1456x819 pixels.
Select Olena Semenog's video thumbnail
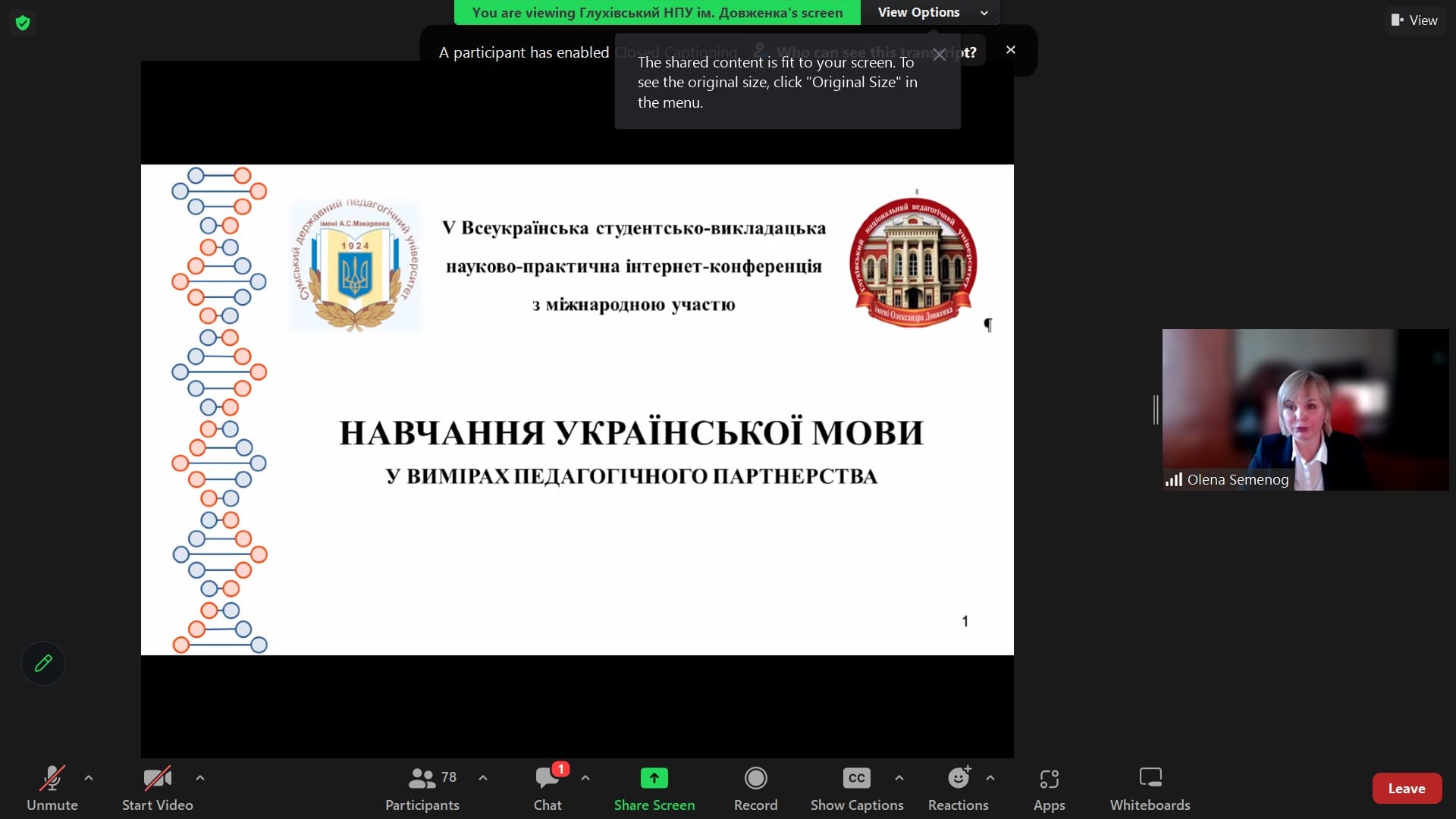point(1304,409)
